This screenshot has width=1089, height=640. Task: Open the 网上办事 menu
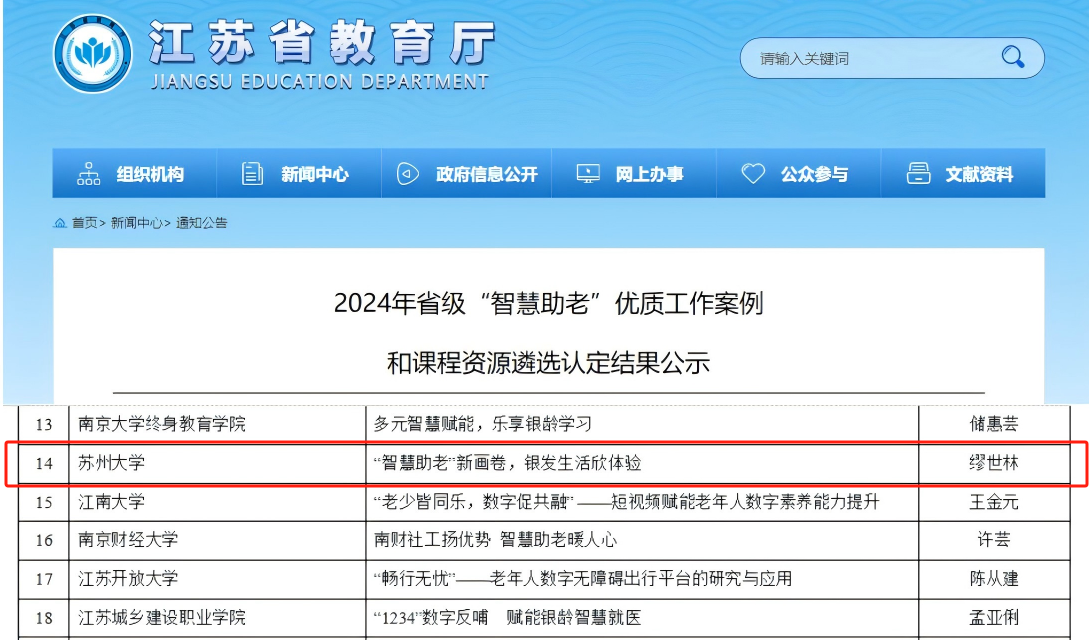pos(634,174)
